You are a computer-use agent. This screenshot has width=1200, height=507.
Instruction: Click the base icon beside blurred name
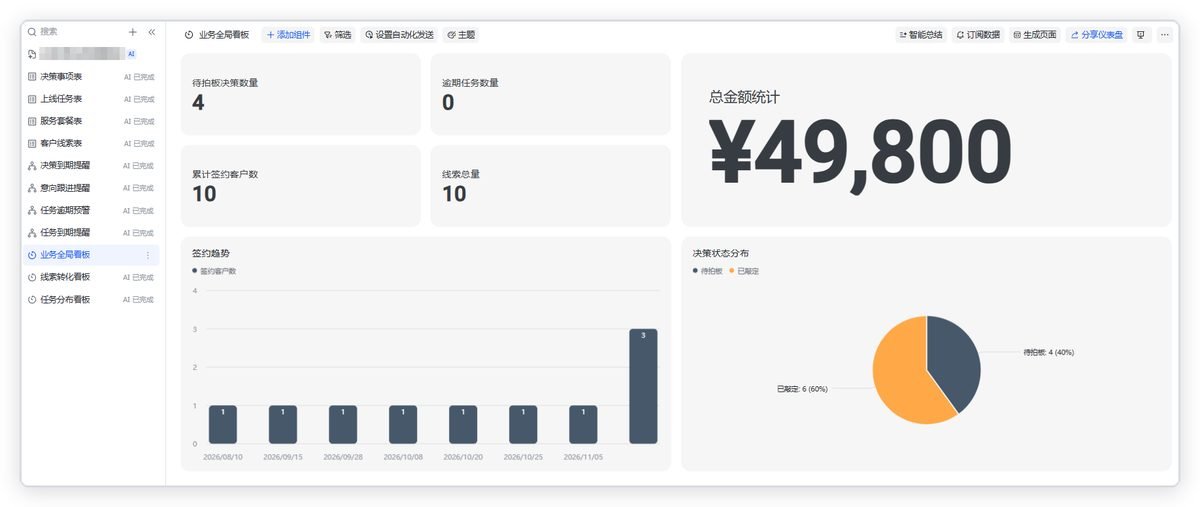pyautogui.click(x=32, y=54)
